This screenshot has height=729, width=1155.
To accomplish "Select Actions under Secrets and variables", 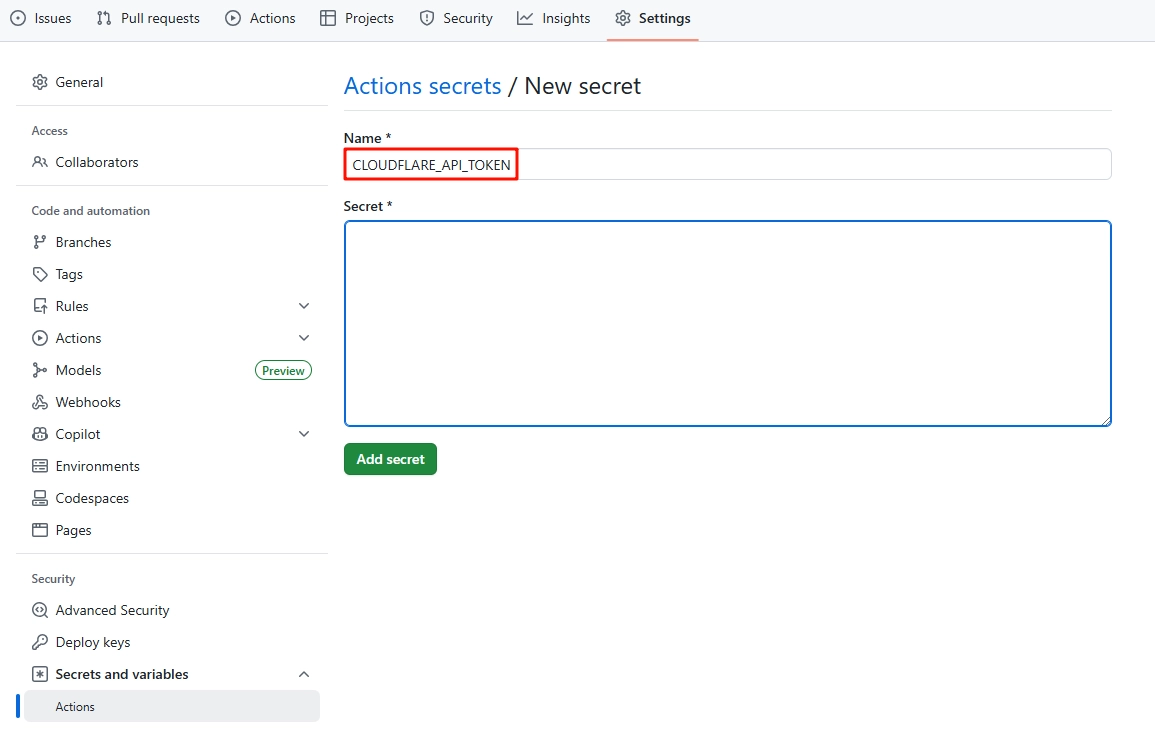I will click(75, 706).
